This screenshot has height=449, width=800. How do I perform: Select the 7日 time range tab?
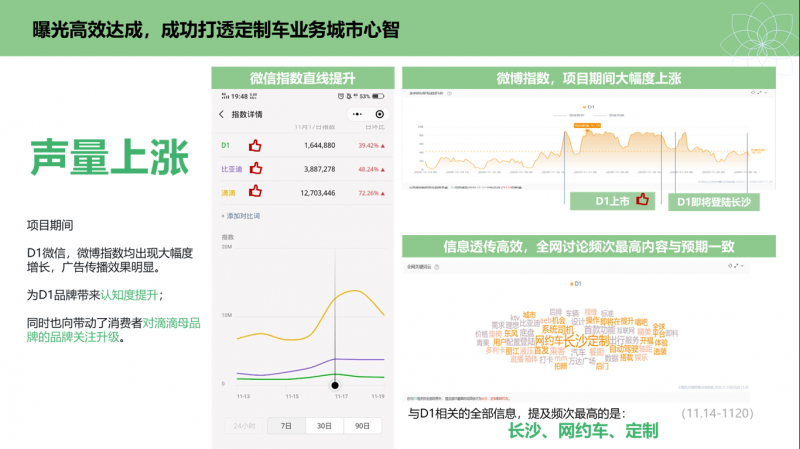286,426
